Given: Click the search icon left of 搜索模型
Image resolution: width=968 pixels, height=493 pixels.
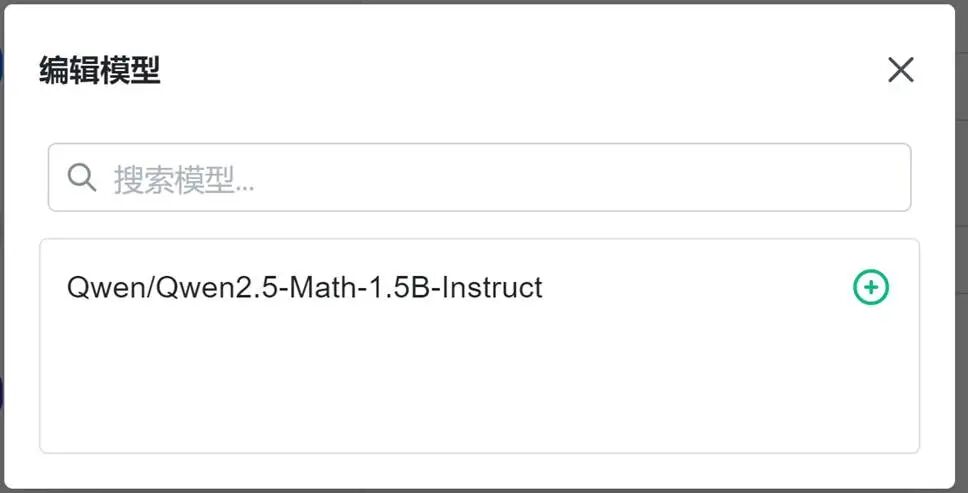Looking at the screenshot, I should [x=82, y=178].
